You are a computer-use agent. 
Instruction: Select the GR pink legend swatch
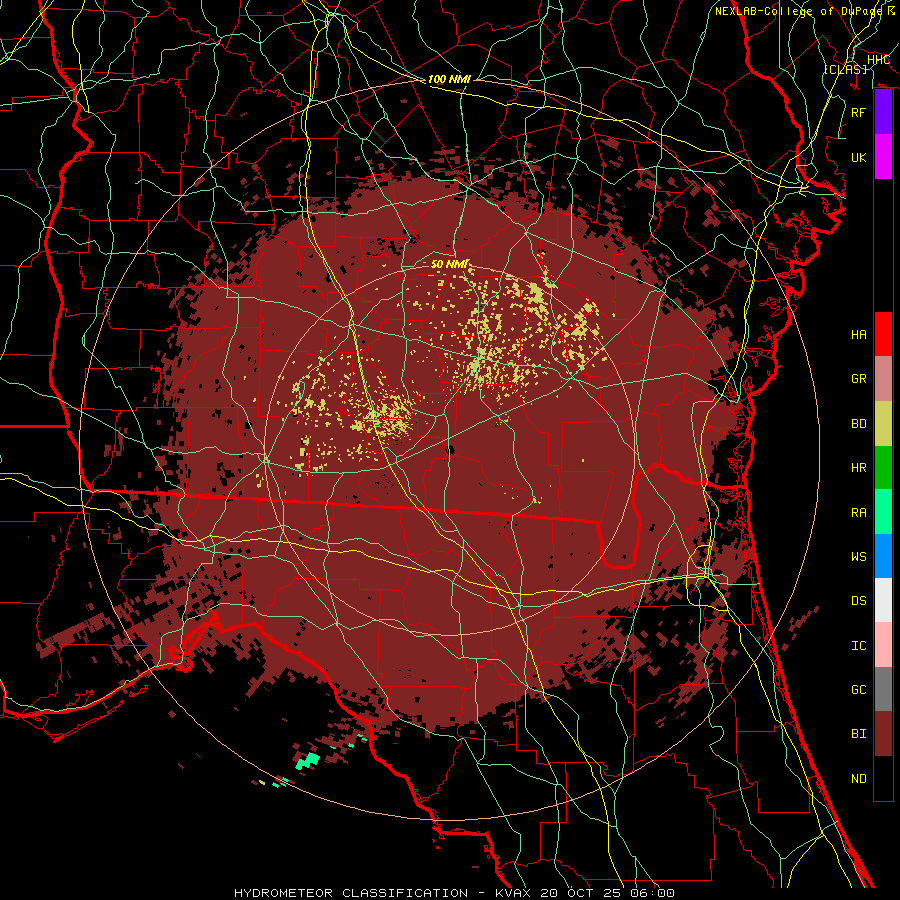coord(883,379)
